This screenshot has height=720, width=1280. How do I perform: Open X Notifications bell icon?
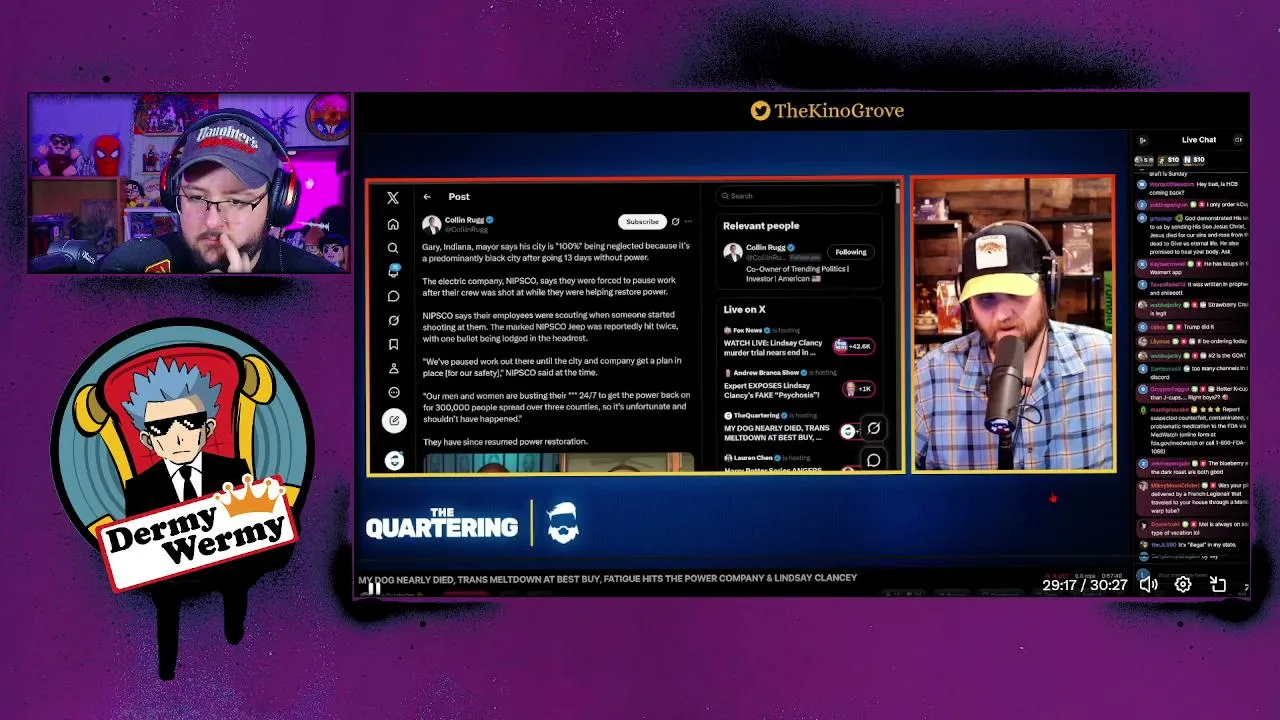[393, 271]
